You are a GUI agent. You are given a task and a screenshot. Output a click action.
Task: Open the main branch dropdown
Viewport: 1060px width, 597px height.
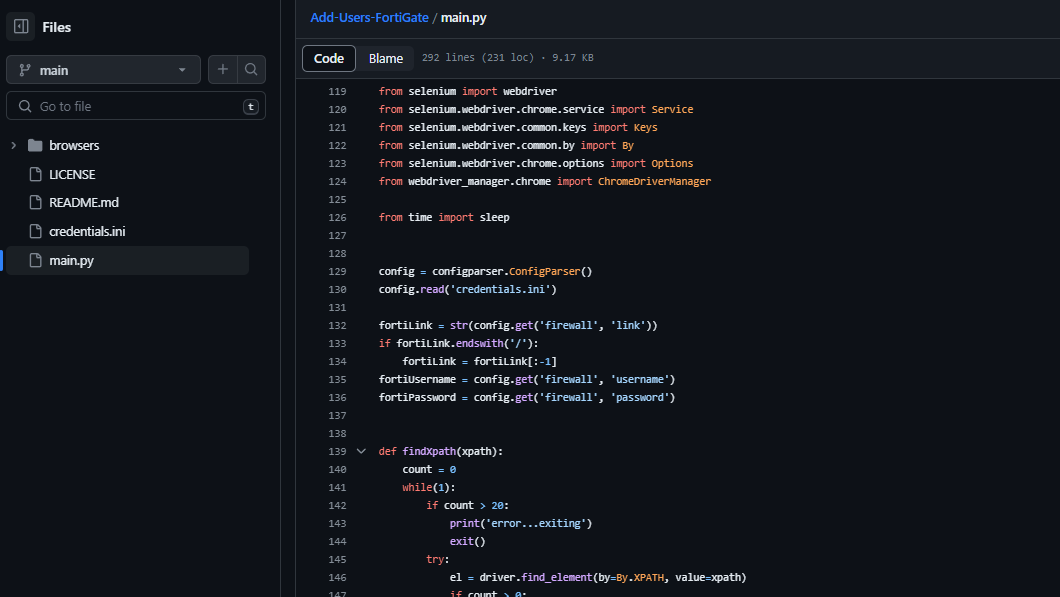pyautogui.click(x=103, y=70)
